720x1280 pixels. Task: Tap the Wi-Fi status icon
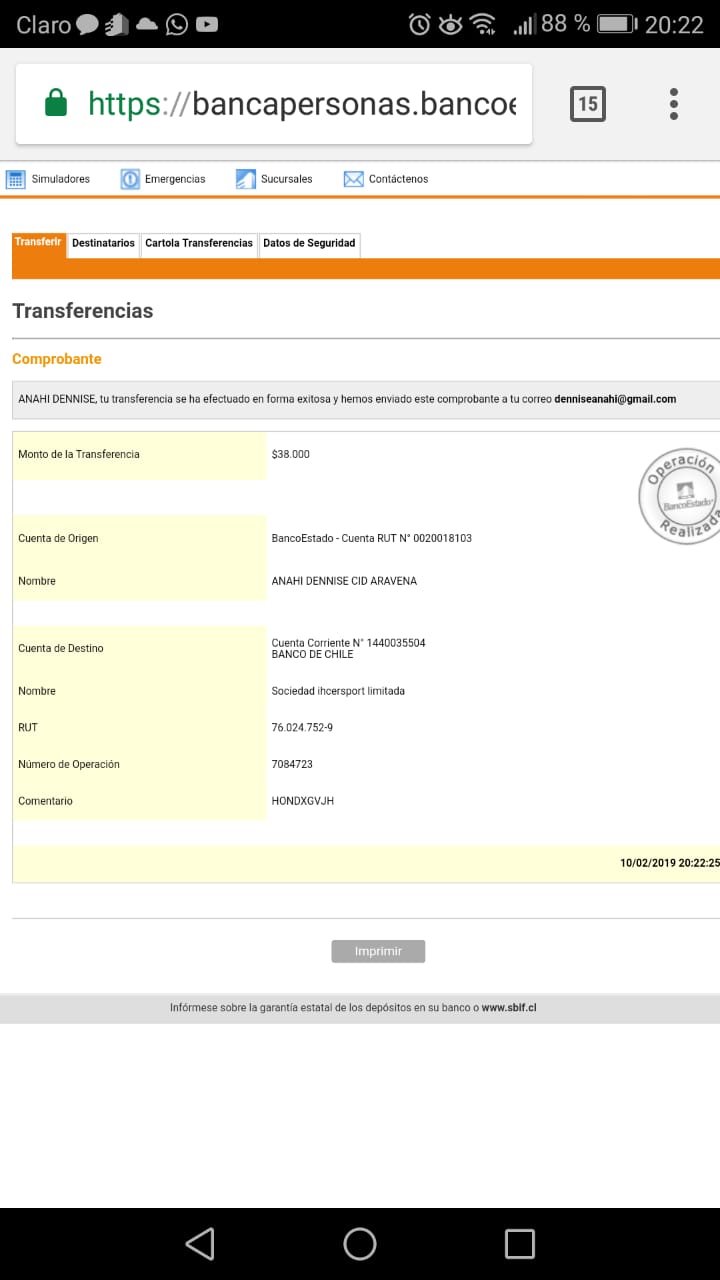click(x=483, y=24)
